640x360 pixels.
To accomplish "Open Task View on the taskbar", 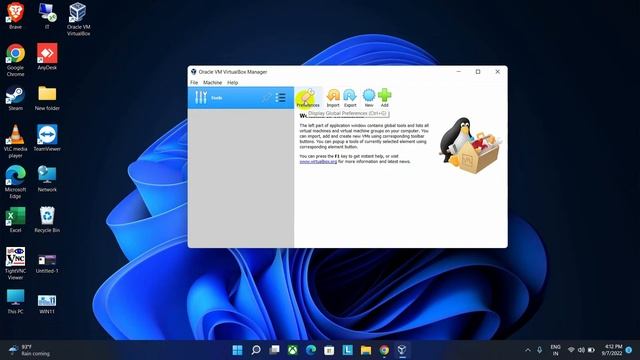I will coord(274,350).
